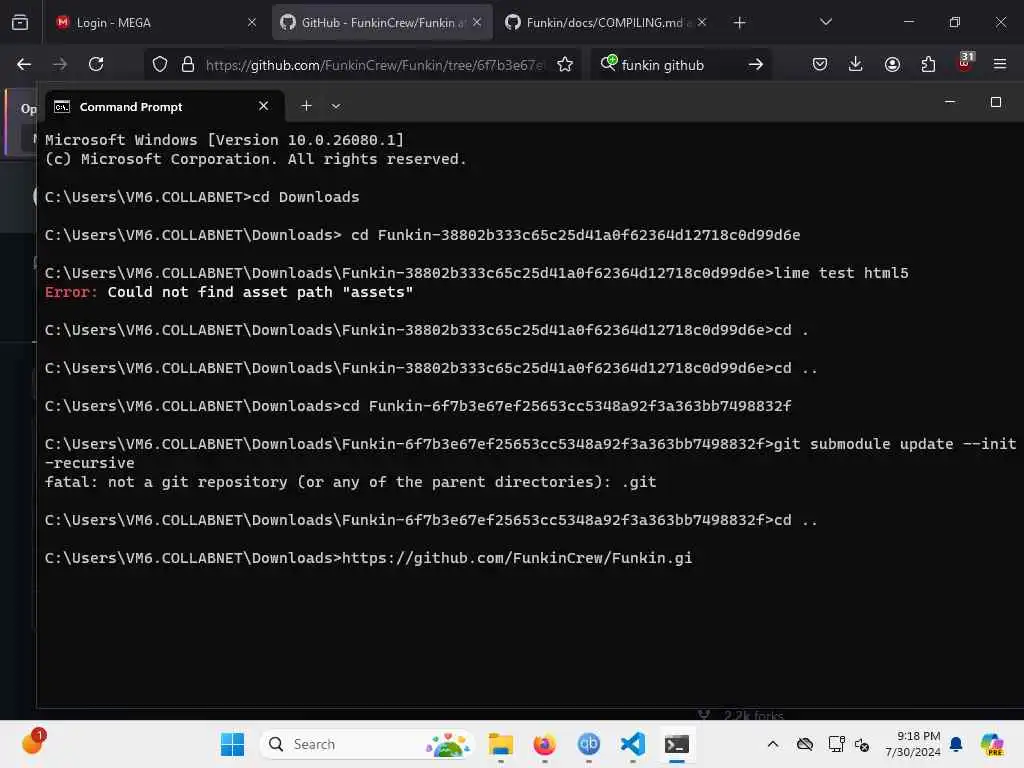Focus the GitHub URL address field
1024x768 pixels.
[374, 65]
